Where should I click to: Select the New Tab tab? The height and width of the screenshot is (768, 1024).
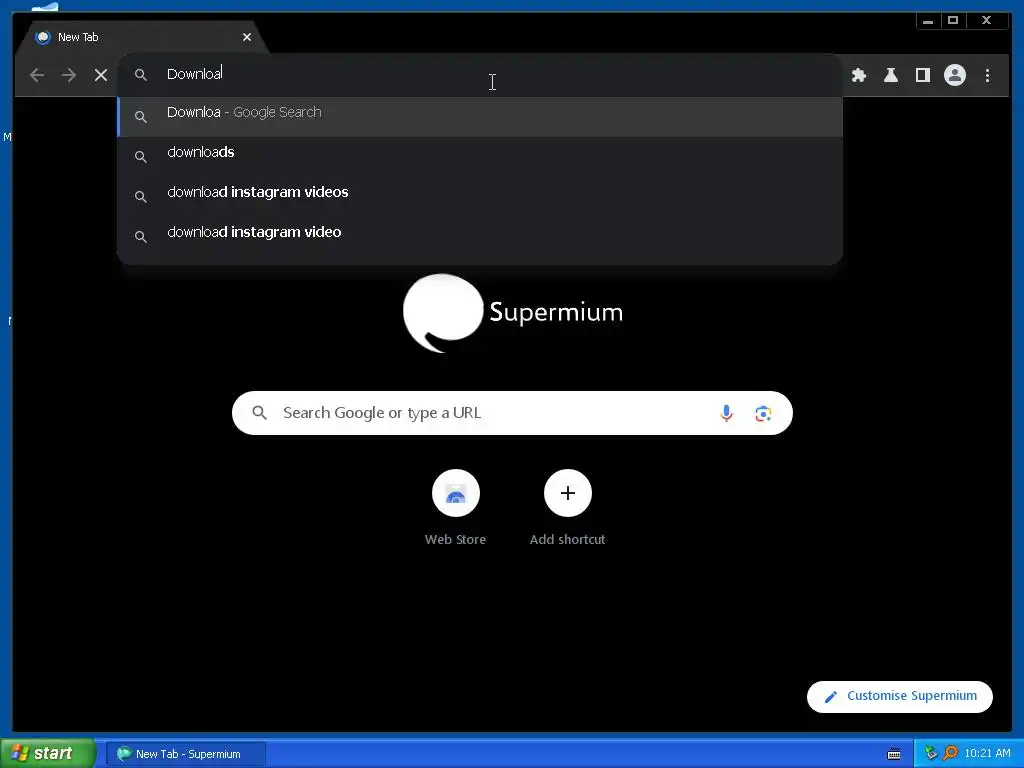click(x=140, y=37)
